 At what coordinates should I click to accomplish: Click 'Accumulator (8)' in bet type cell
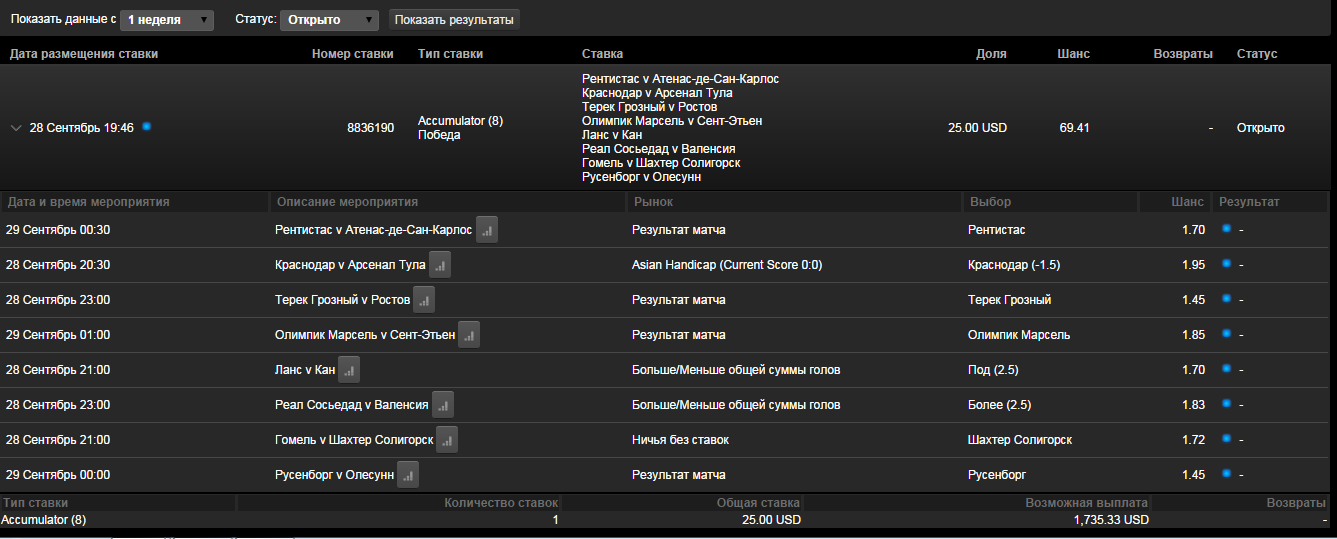tap(460, 121)
